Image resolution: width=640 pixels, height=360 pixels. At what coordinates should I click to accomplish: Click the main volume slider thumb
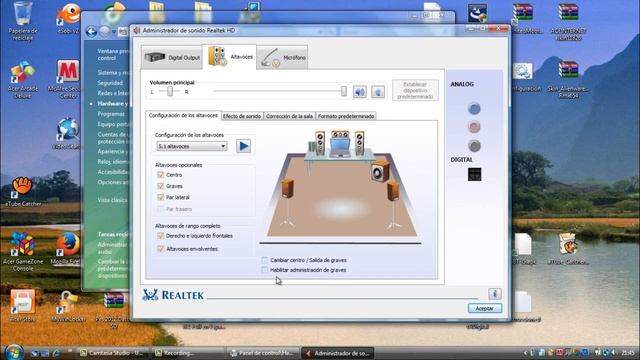[x=344, y=91]
